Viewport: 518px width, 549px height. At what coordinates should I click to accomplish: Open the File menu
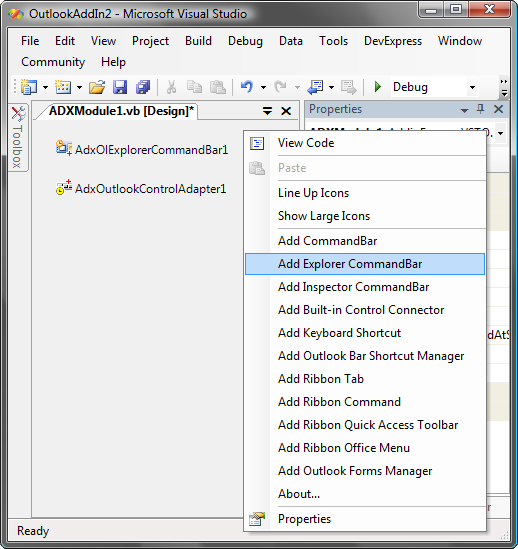click(x=30, y=41)
